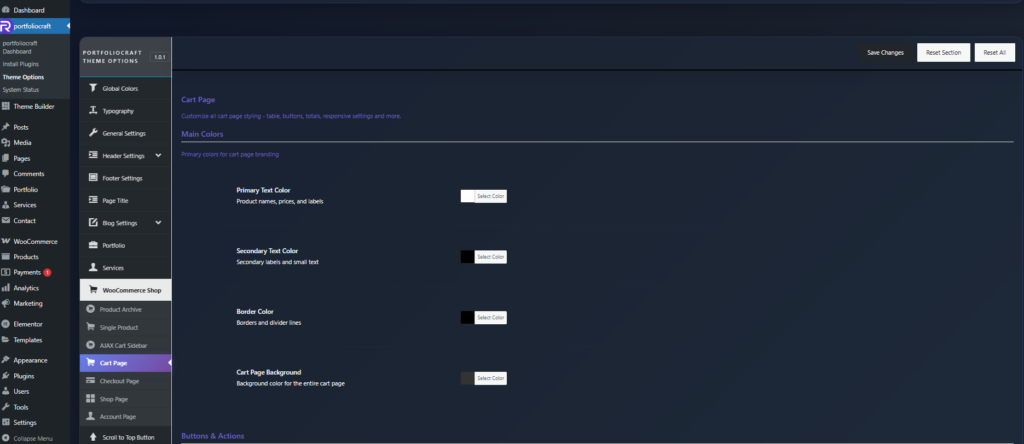Click the Account Page user icon
Screen dimensions: 1024x444
[x=91, y=416]
